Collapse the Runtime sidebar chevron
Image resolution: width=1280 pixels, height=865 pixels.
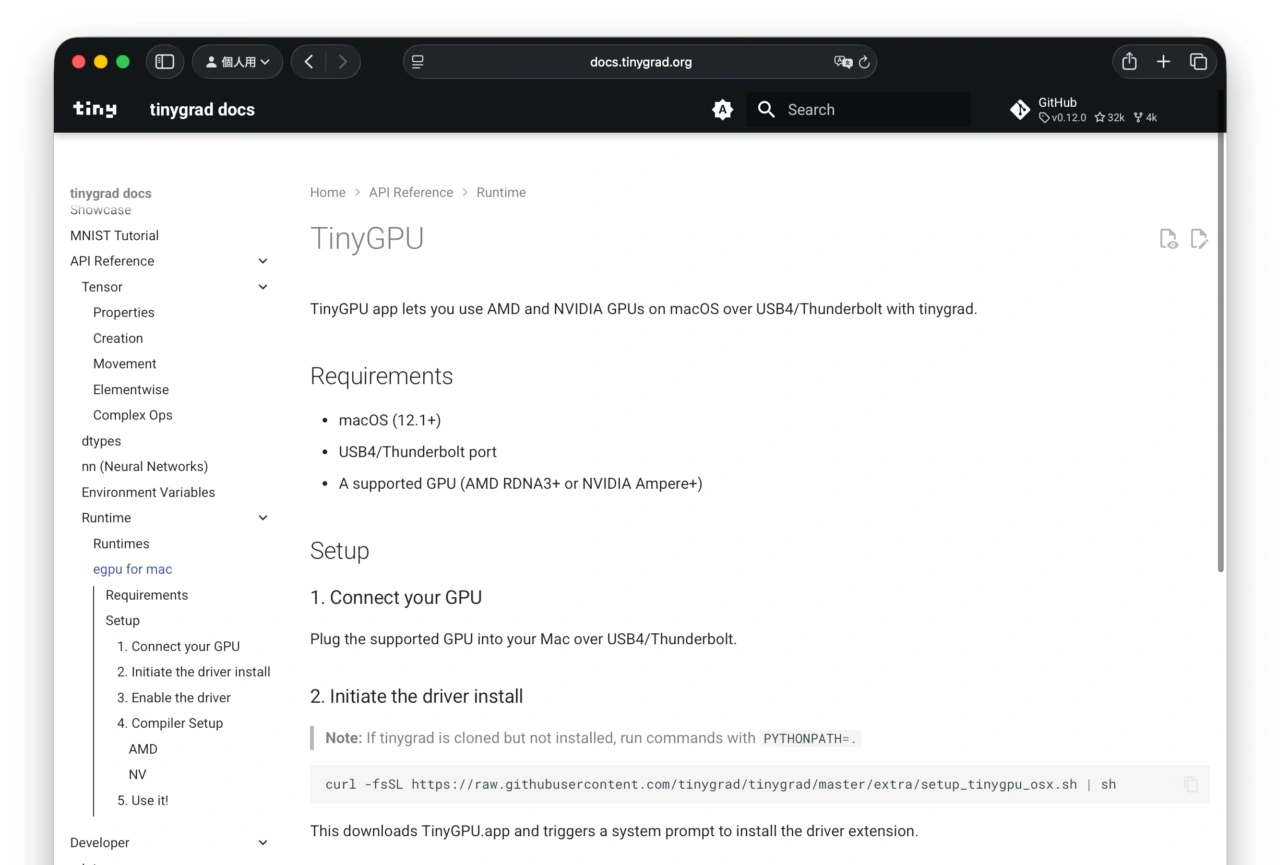[x=263, y=518]
